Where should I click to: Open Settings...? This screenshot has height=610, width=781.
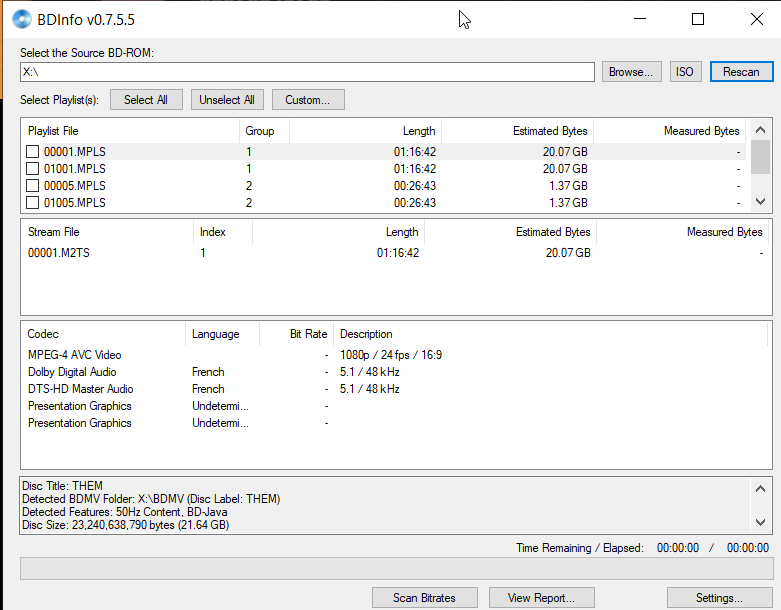(719, 598)
